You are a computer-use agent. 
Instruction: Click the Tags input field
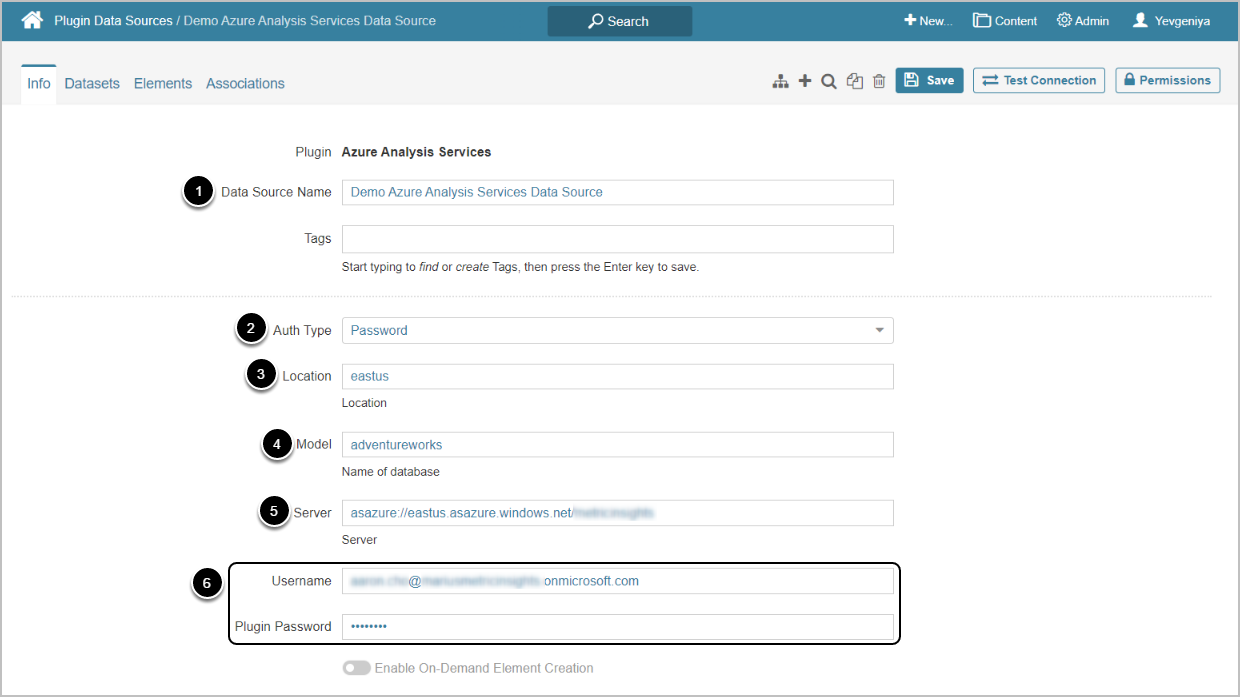(617, 239)
